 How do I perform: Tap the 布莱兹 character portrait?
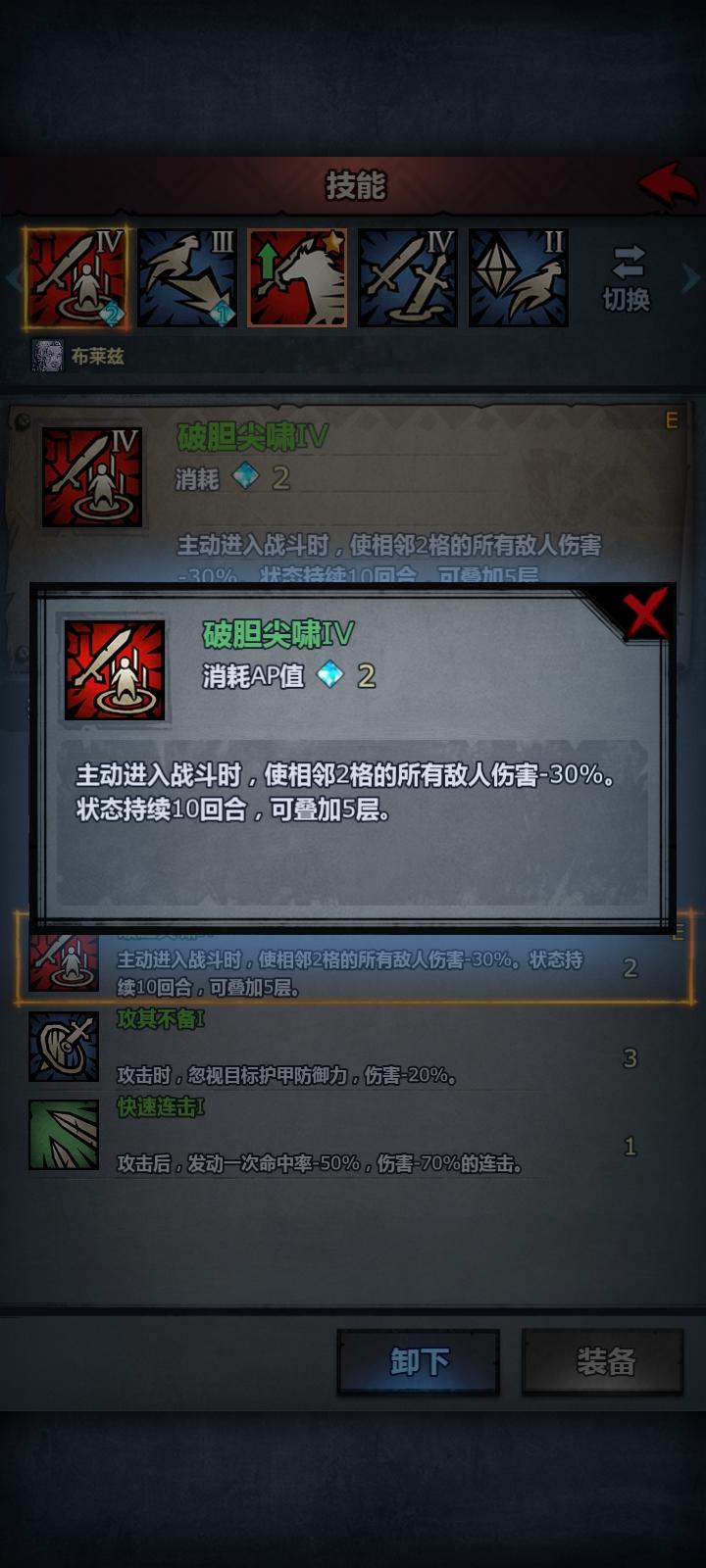click(x=47, y=355)
